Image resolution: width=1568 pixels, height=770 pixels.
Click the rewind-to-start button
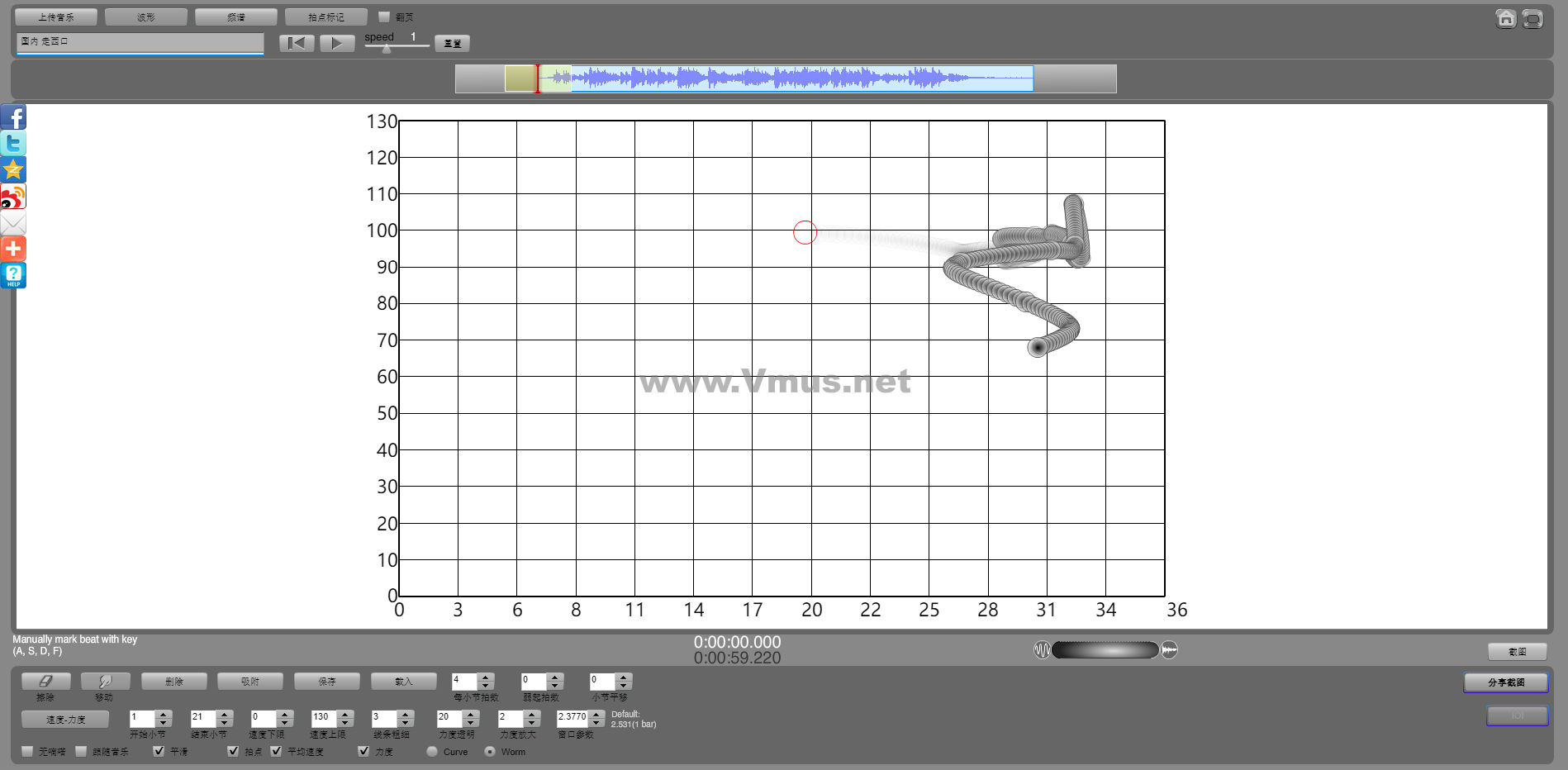pyautogui.click(x=297, y=44)
